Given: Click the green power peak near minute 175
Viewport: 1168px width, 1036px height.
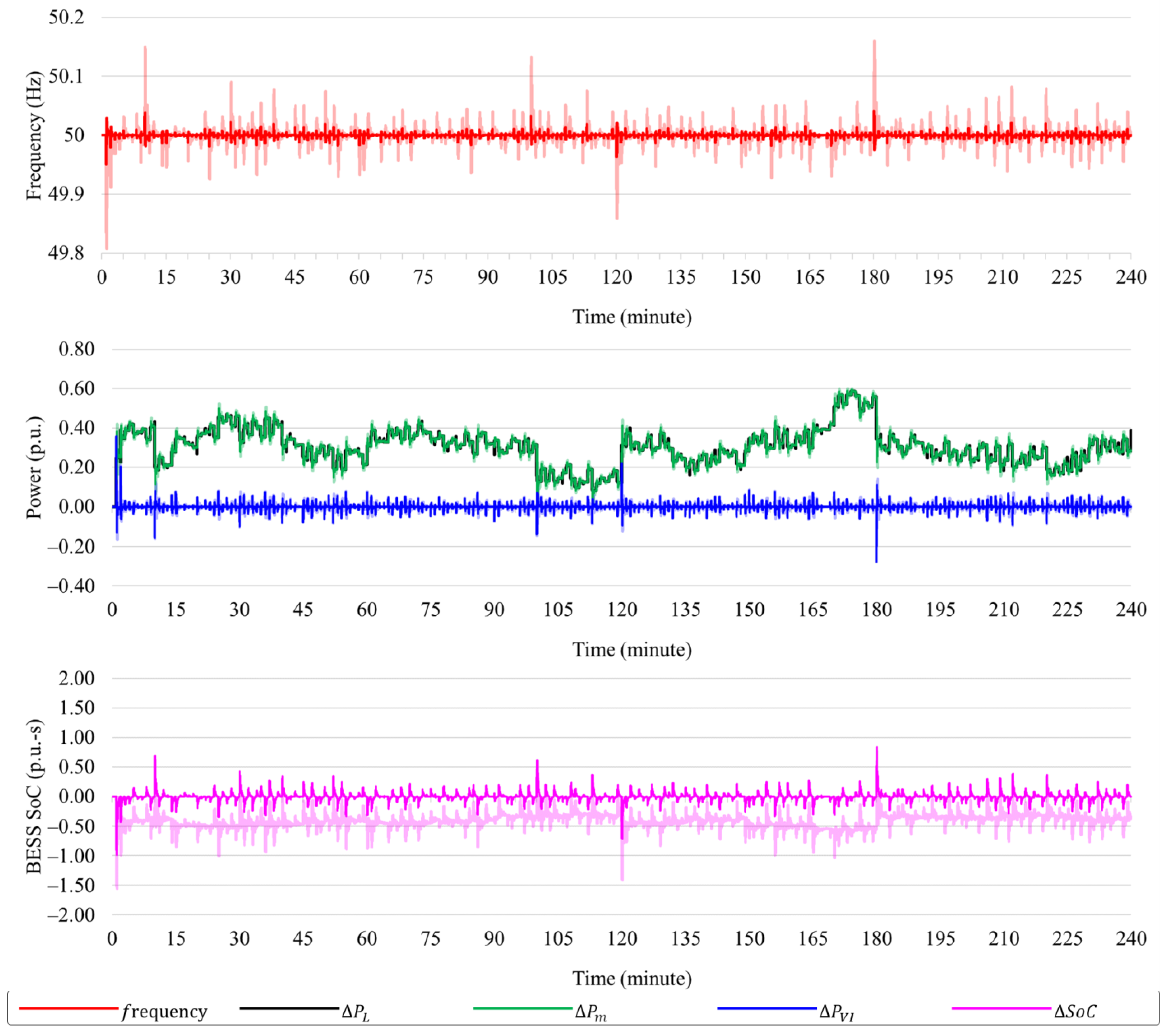Looking at the screenshot, I should click(x=852, y=391).
